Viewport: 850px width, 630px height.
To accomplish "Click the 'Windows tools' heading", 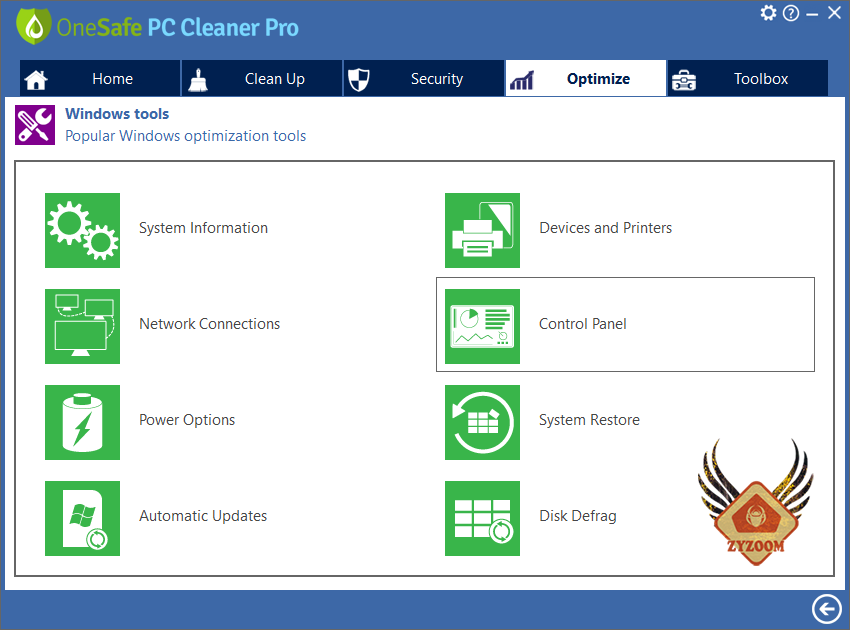I will click(117, 114).
